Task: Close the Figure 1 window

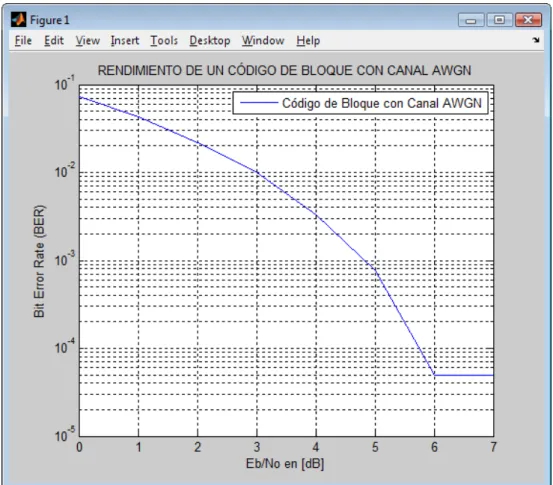Action: click(528, 20)
